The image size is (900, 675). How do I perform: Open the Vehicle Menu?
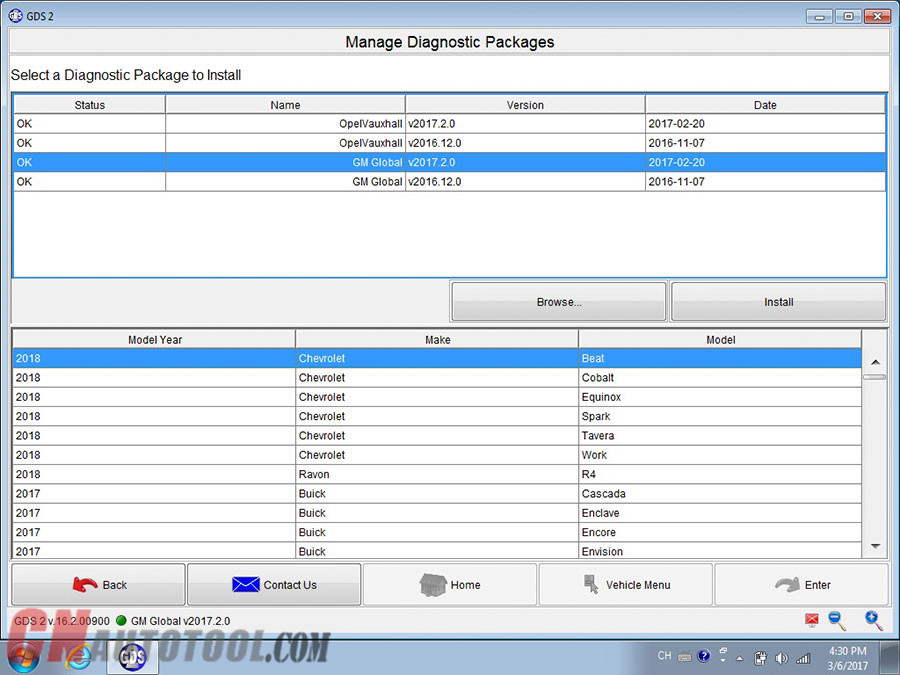pyautogui.click(x=626, y=584)
